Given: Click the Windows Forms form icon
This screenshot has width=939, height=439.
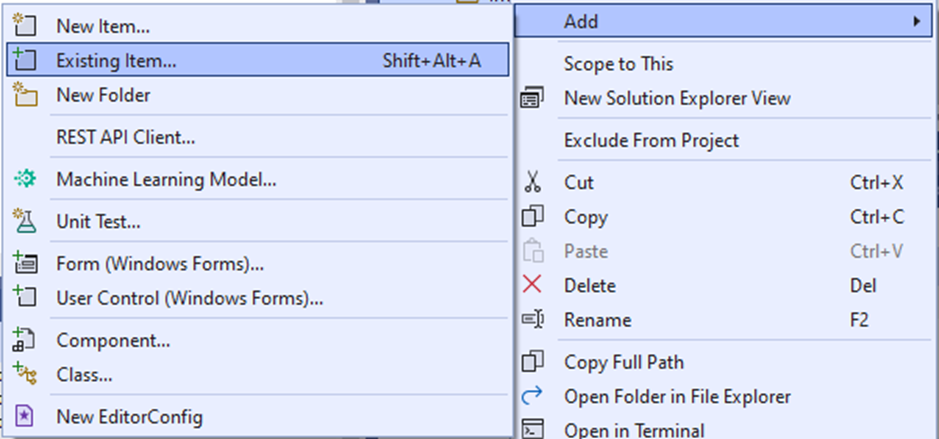Looking at the screenshot, I should click(25, 263).
